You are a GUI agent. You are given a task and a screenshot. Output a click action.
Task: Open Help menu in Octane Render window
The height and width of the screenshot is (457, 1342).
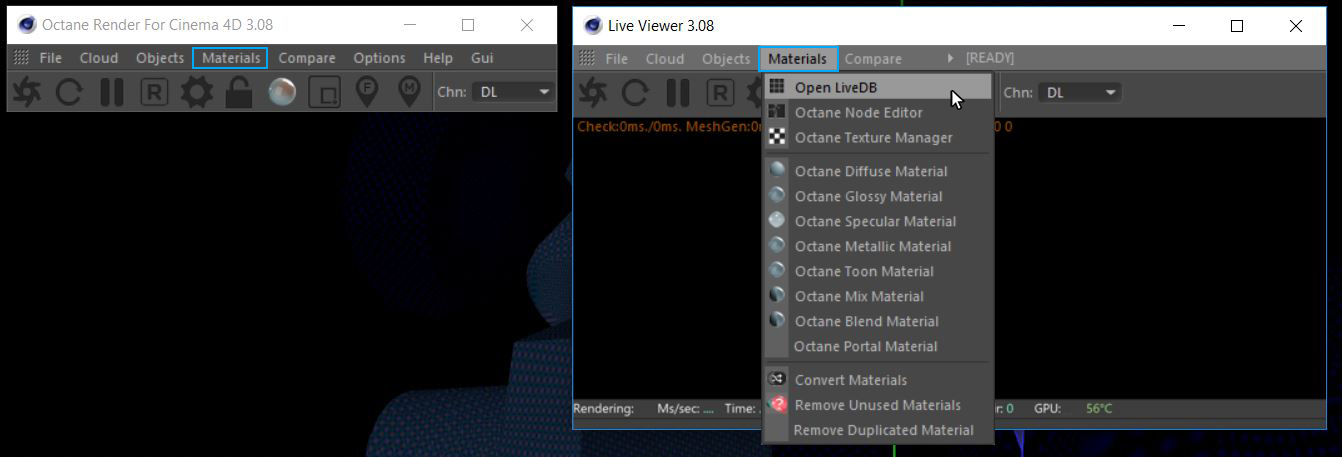click(438, 58)
